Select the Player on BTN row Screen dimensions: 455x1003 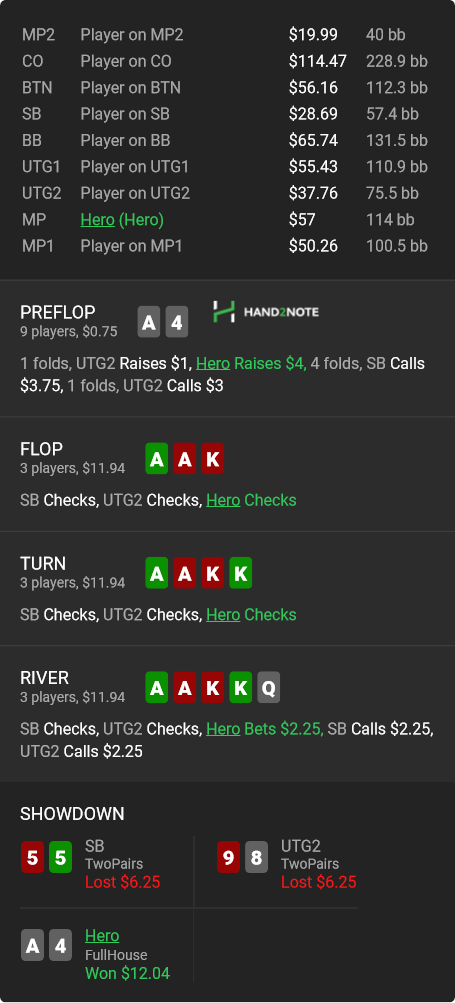[227, 88]
